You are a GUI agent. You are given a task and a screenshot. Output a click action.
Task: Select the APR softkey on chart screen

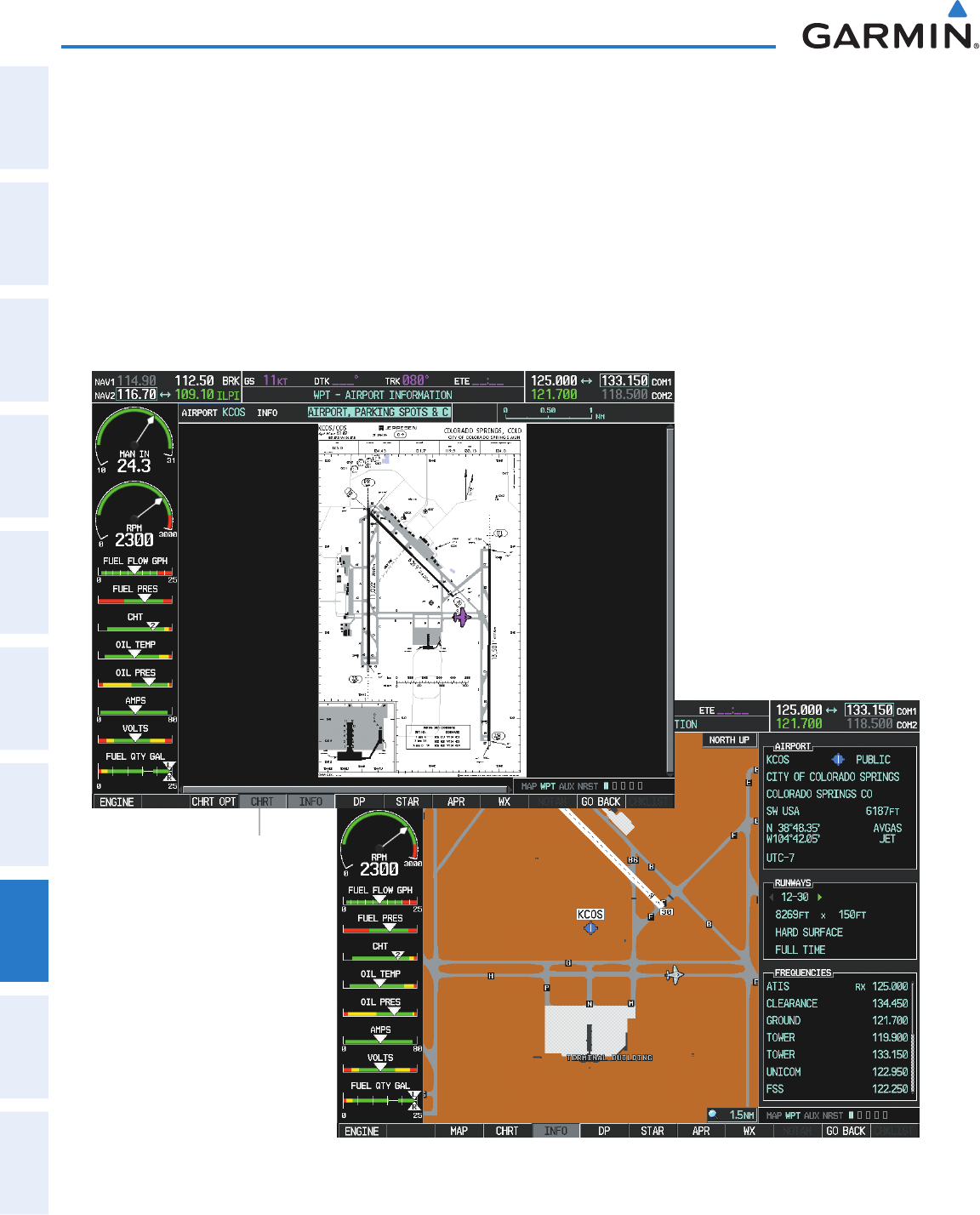point(456,802)
